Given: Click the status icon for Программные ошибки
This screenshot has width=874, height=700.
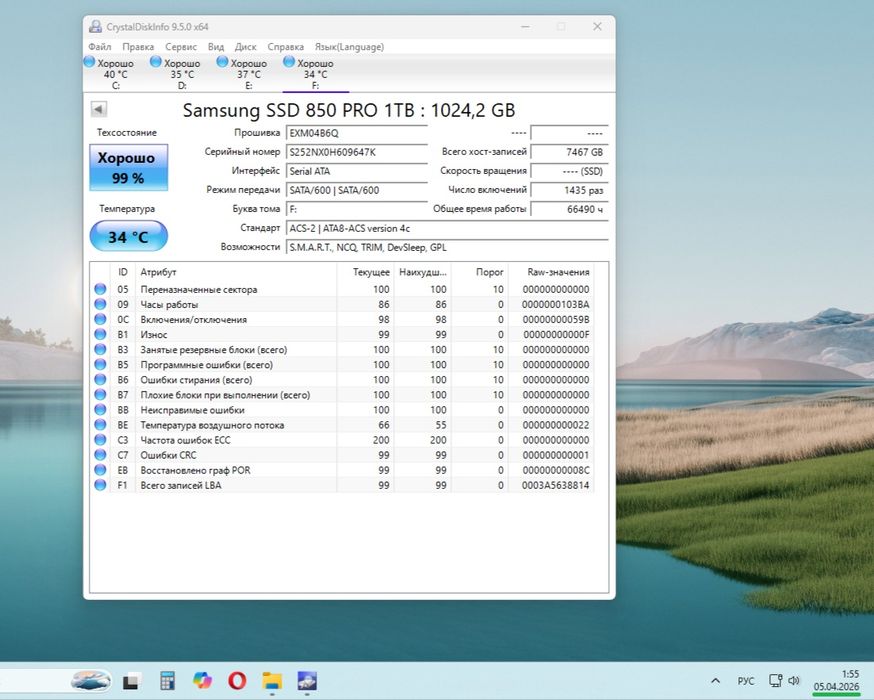Looking at the screenshot, I should click(100, 364).
